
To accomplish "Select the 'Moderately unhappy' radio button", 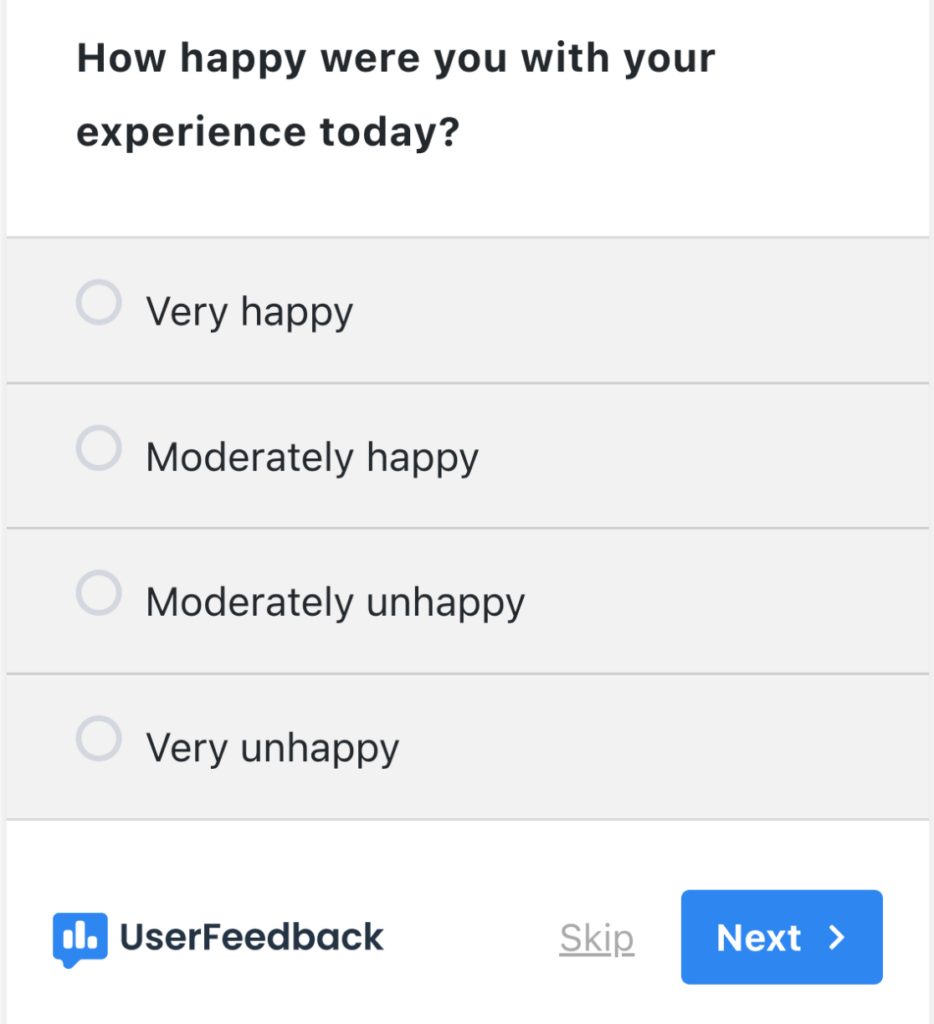I will click(98, 592).
